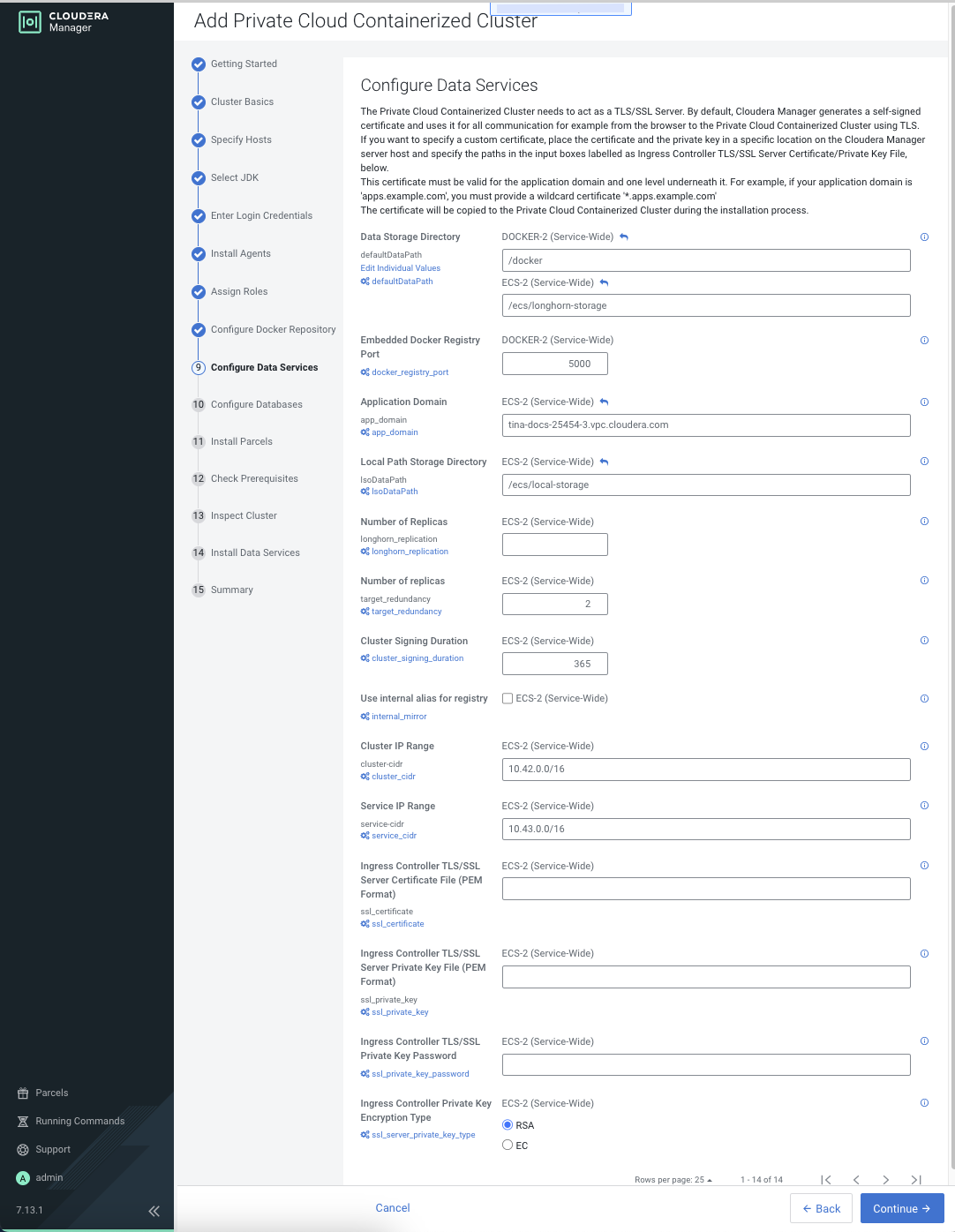Enable Use internal alias for registry checkbox
This screenshot has height=1232, width=955.
point(508,698)
